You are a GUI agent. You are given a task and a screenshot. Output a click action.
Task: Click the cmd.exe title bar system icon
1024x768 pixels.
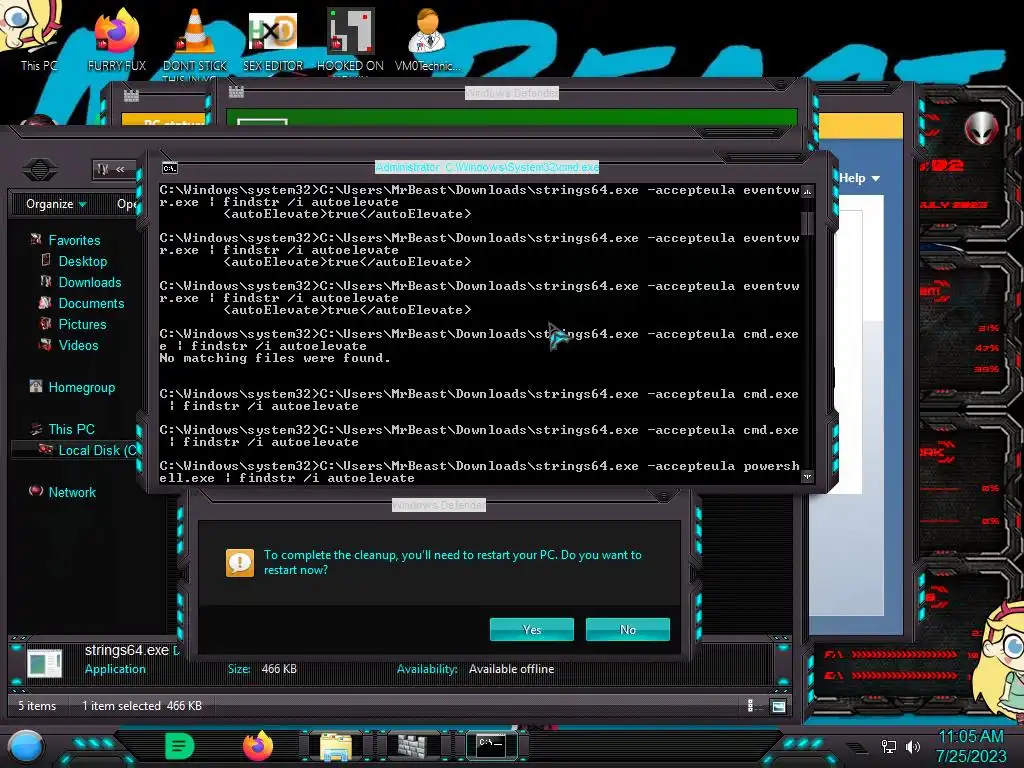pyautogui.click(x=170, y=168)
